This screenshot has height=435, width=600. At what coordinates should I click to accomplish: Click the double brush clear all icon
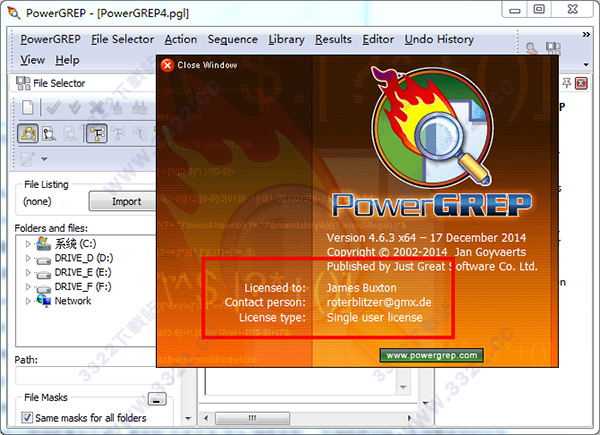pos(140,108)
